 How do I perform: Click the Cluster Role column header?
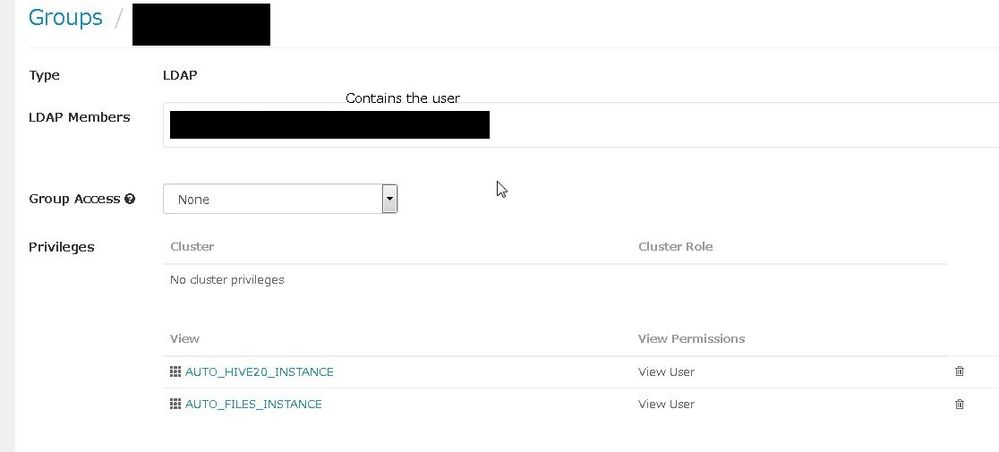click(x=675, y=246)
